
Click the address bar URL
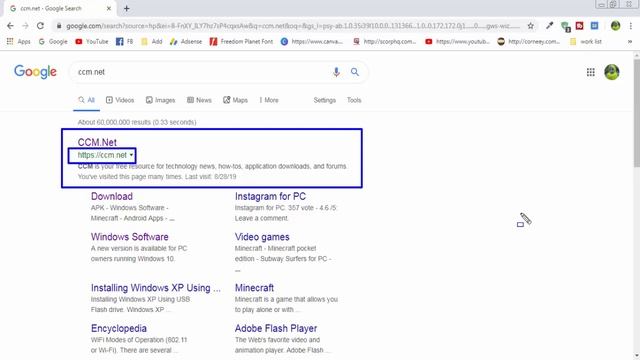click(293, 26)
